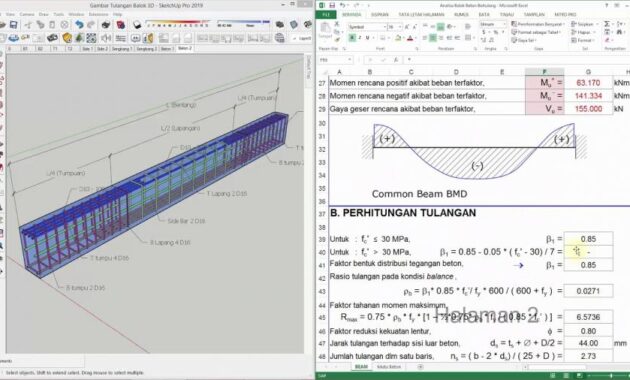Click the speaker-shaped icon in SketchUp toolbar
The image size is (630, 380).
[106, 38]
